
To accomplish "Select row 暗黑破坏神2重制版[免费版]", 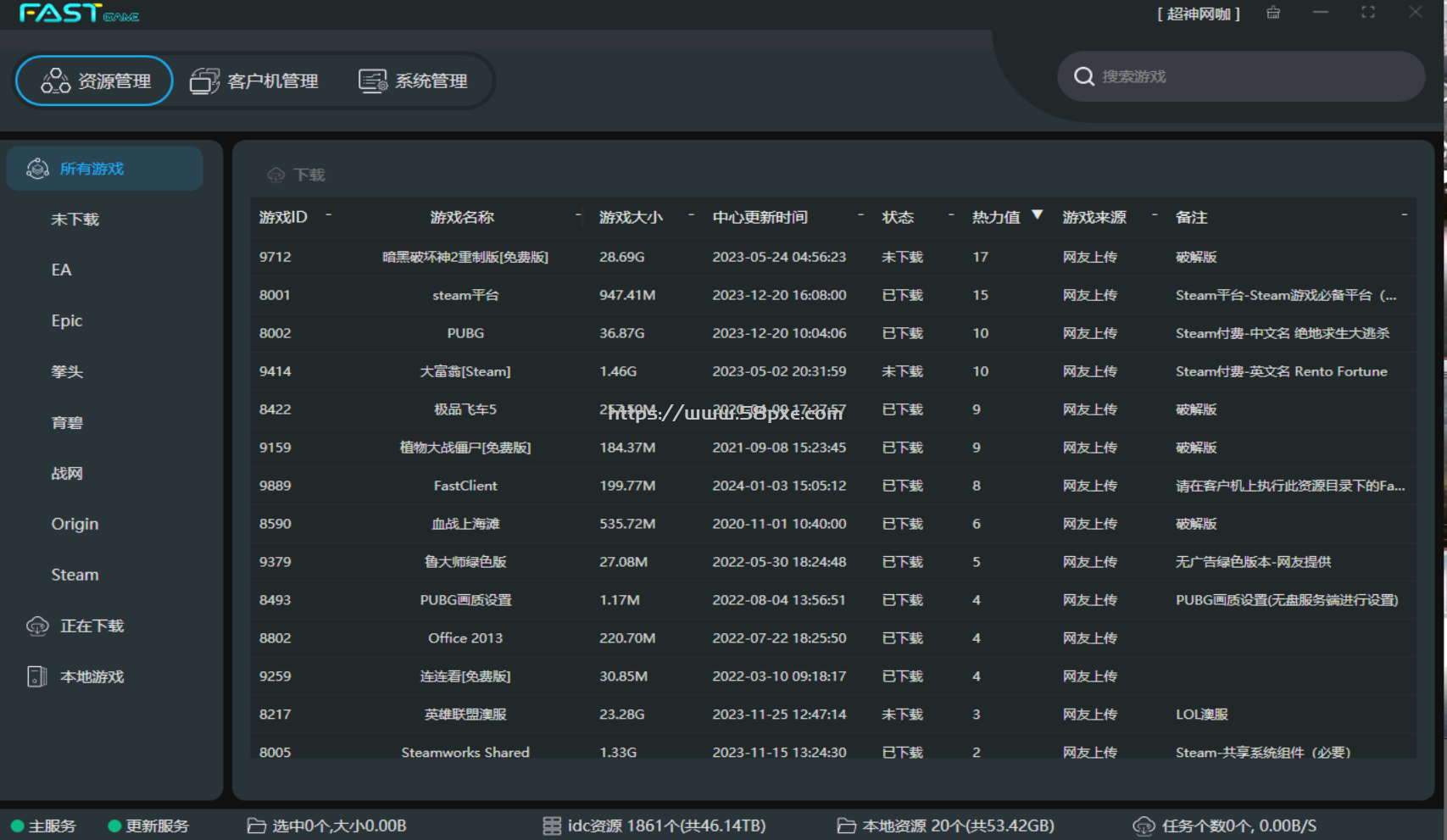I will 833,257.
